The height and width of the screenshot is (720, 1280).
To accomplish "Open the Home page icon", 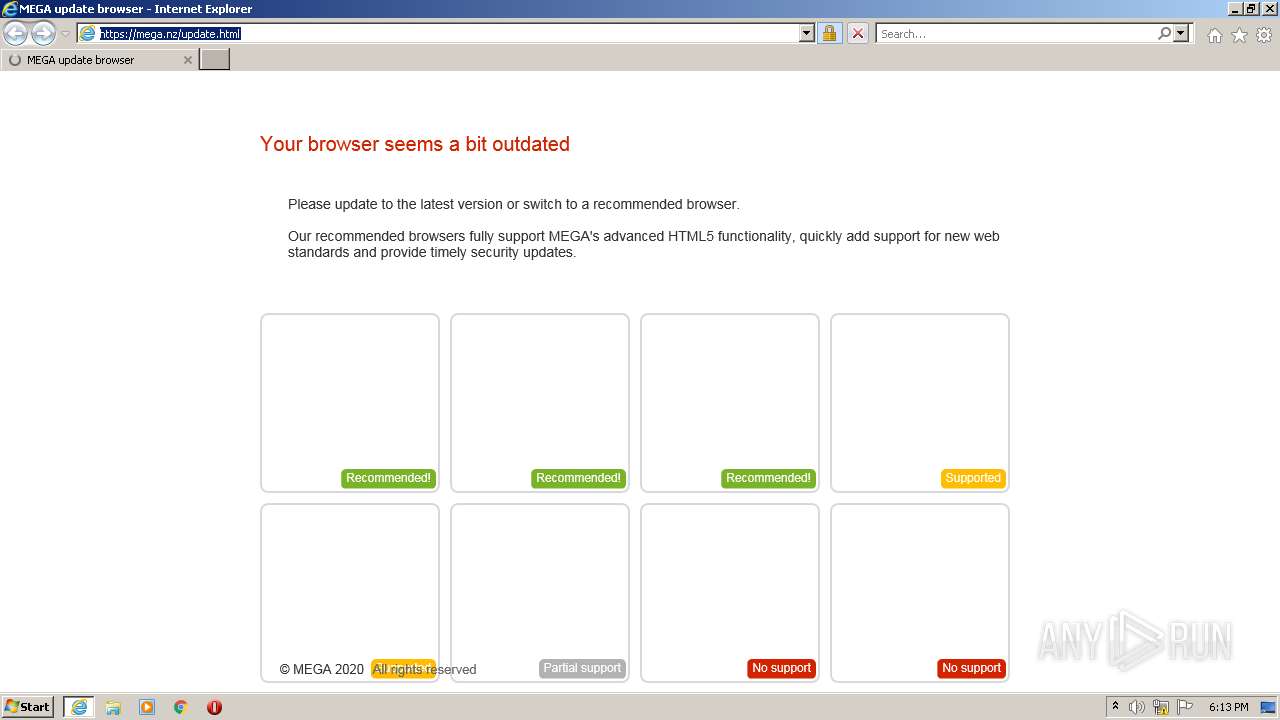I will (x=1214, y=35).
